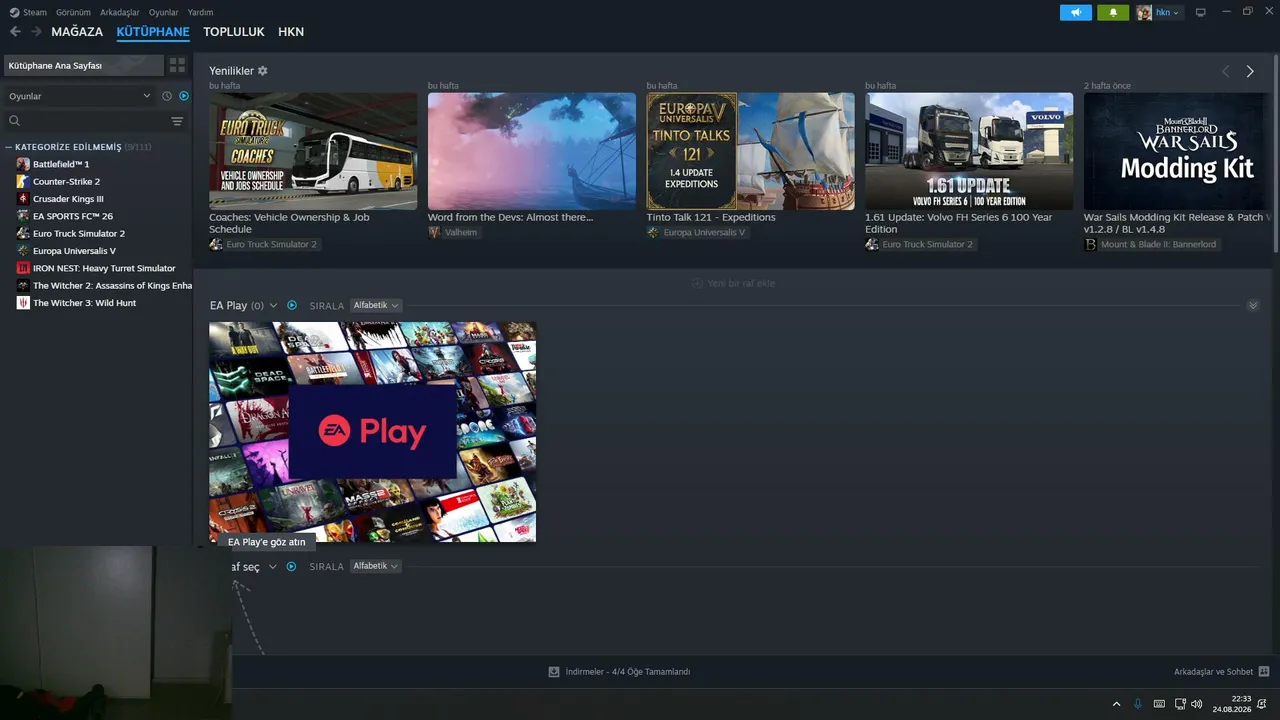The height and width of the screenshot is (720, 1280).
Task: Open the EA Play banner thumbnail
Action: pyautogui.click(x=372, y=432)
